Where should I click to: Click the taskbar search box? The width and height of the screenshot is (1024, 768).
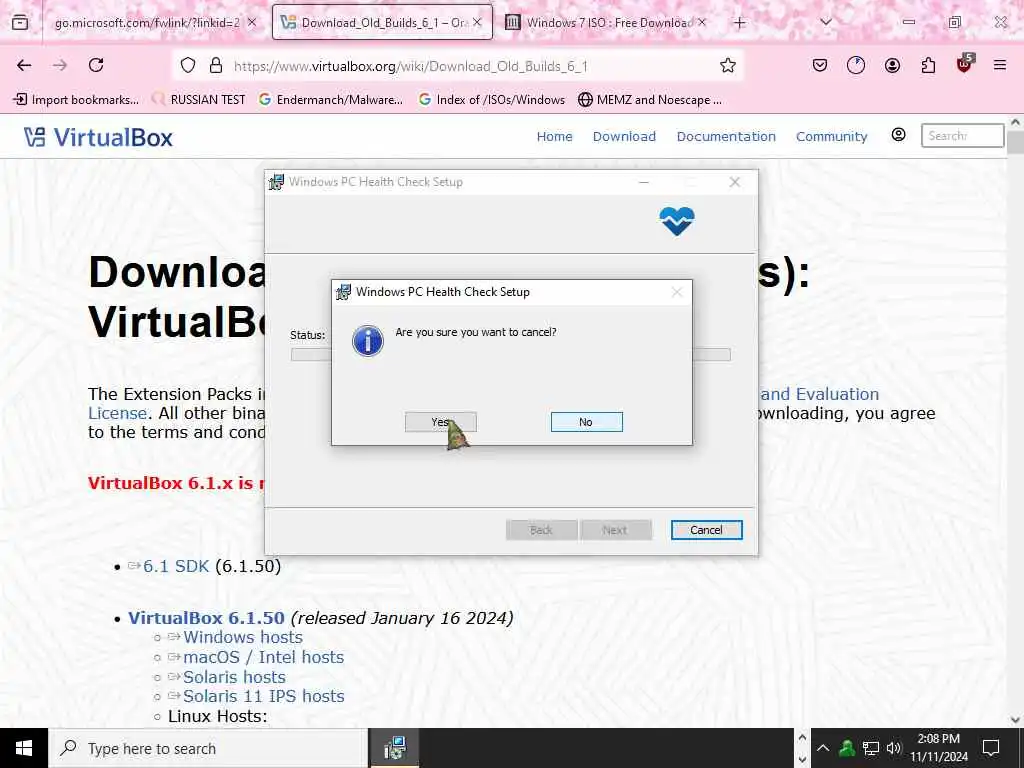pyautogui.click(x=208, y=748)
